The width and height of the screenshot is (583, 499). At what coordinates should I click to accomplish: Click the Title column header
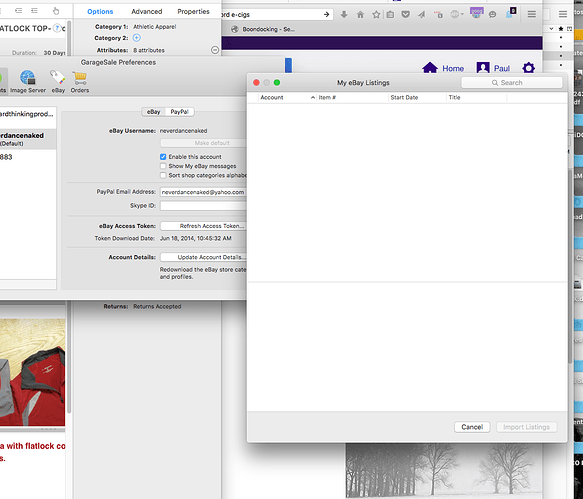tap(476, 97)
